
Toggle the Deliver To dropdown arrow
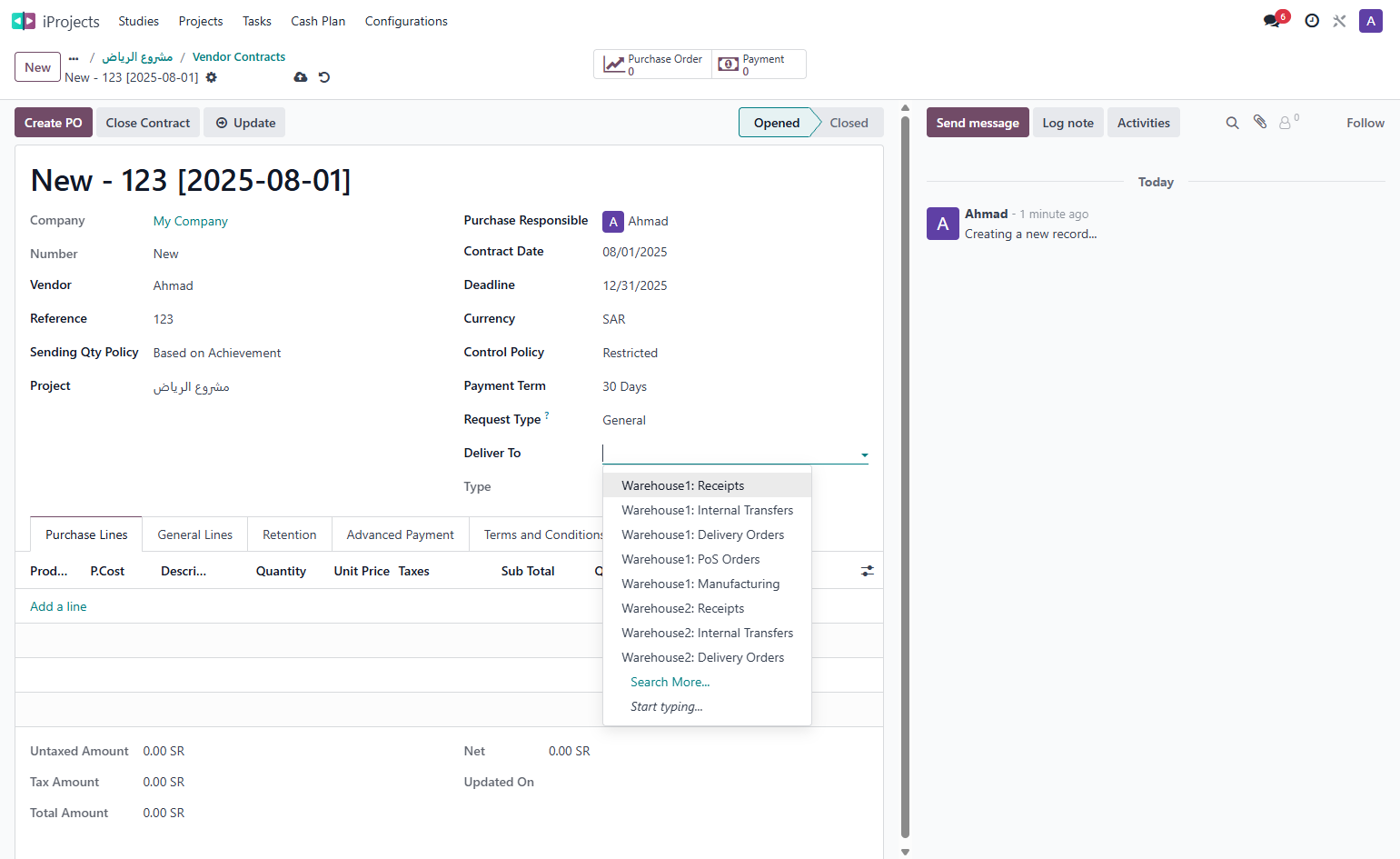point(865,454)
